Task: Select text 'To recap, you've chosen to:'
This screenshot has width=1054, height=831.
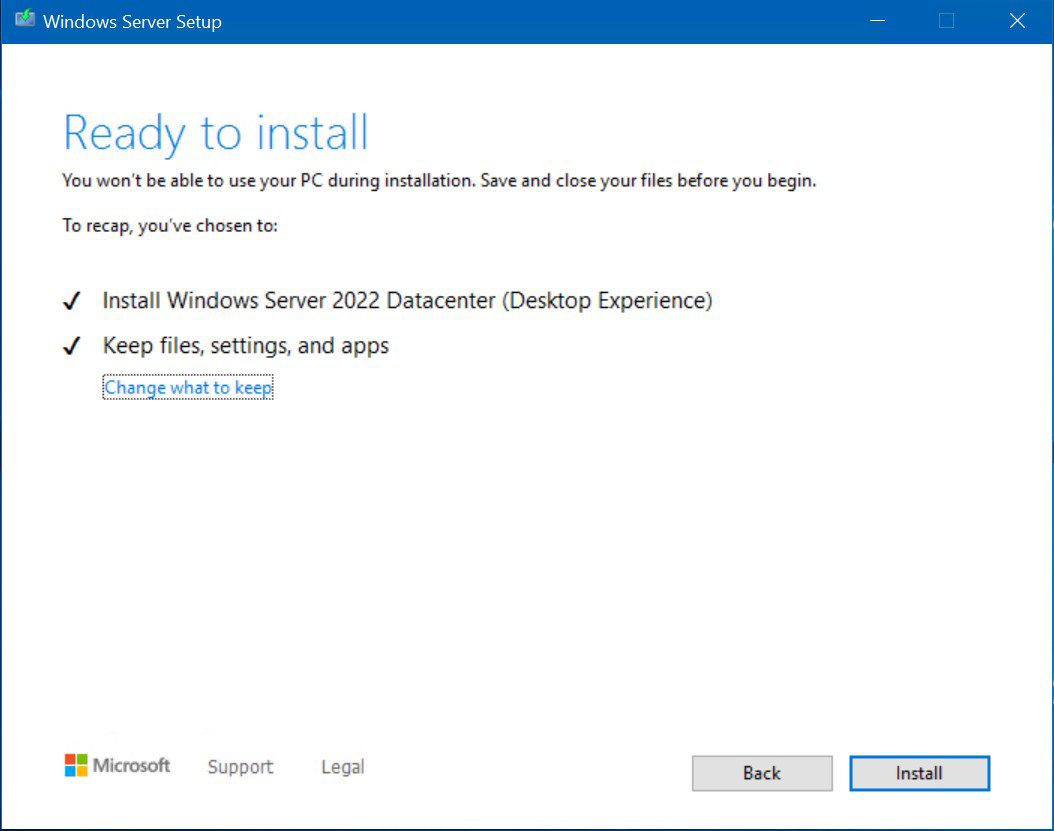Action: [170, 226]
